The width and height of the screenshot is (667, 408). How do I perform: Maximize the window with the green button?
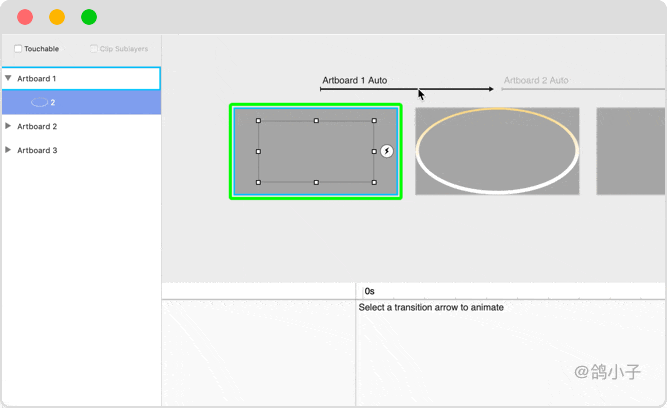89,17
